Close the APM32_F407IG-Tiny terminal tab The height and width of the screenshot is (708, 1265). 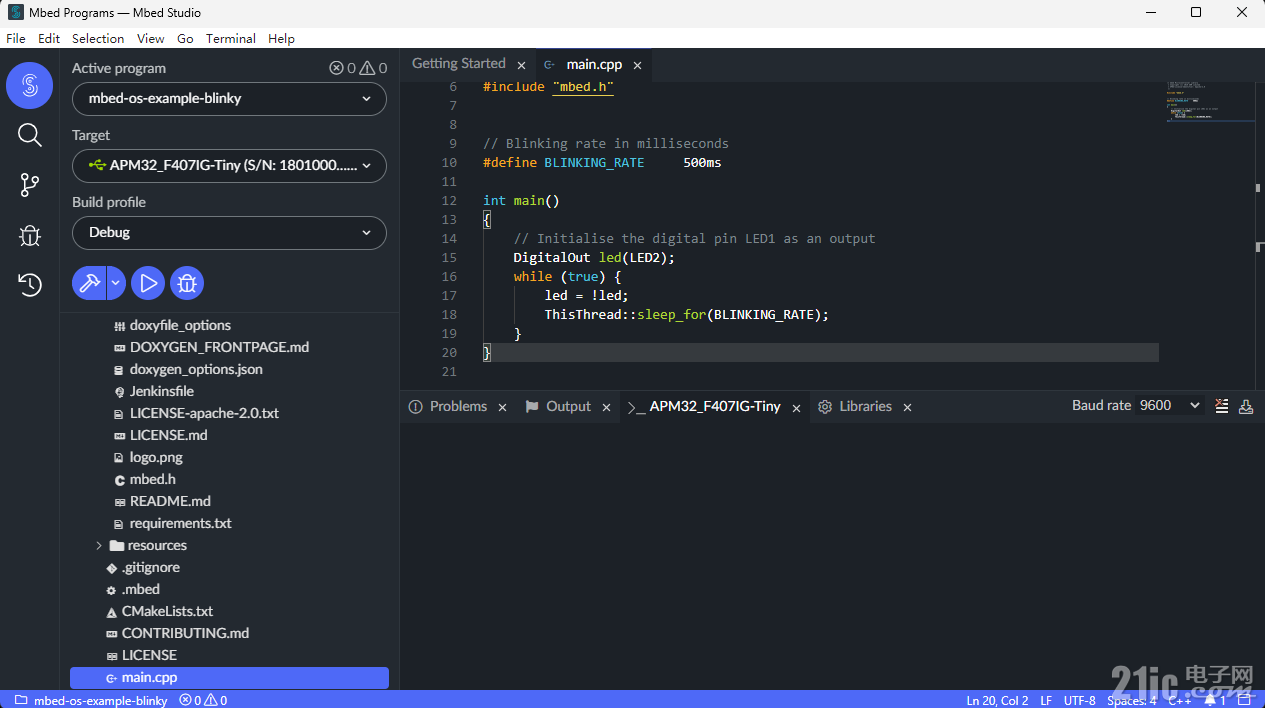[x=796, y=407]
